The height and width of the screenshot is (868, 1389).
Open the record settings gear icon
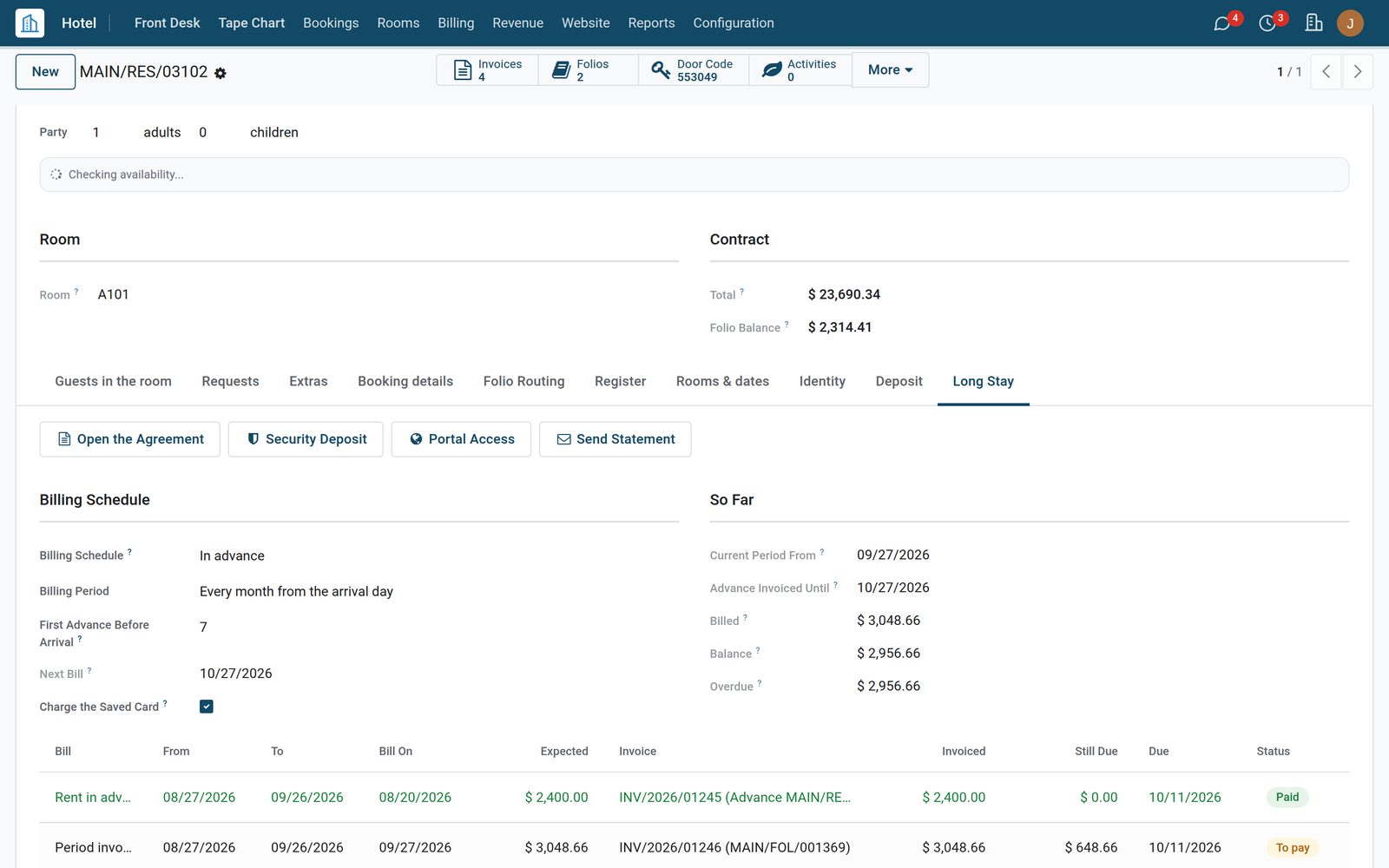point(221,74)
